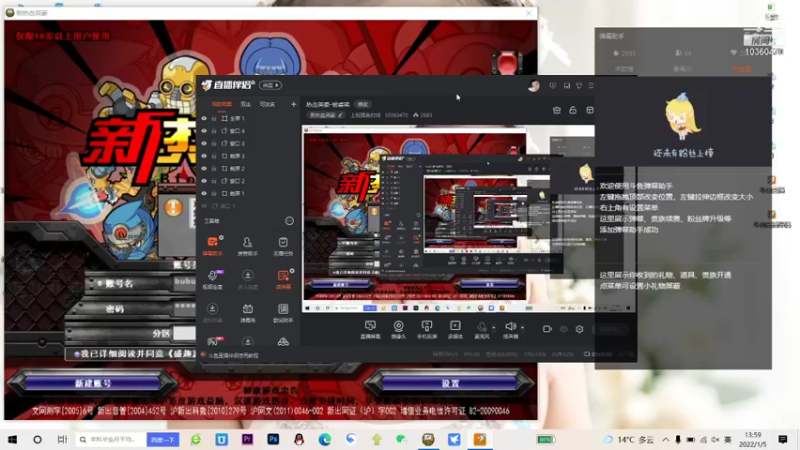
Task: Open the 分区 server dropdown in game login
Action: [x=184, y=334]
